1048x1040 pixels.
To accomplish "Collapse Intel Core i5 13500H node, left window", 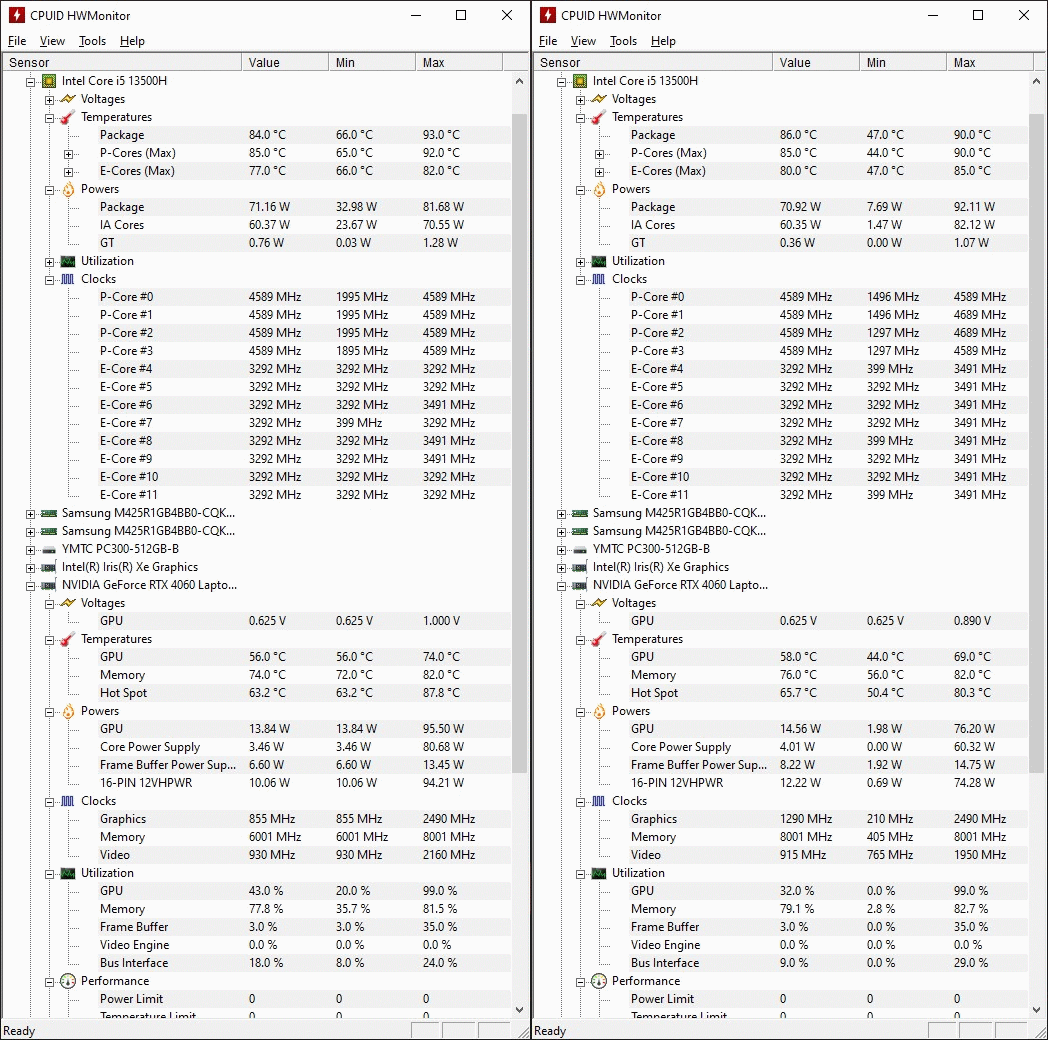I will (31, 82).
